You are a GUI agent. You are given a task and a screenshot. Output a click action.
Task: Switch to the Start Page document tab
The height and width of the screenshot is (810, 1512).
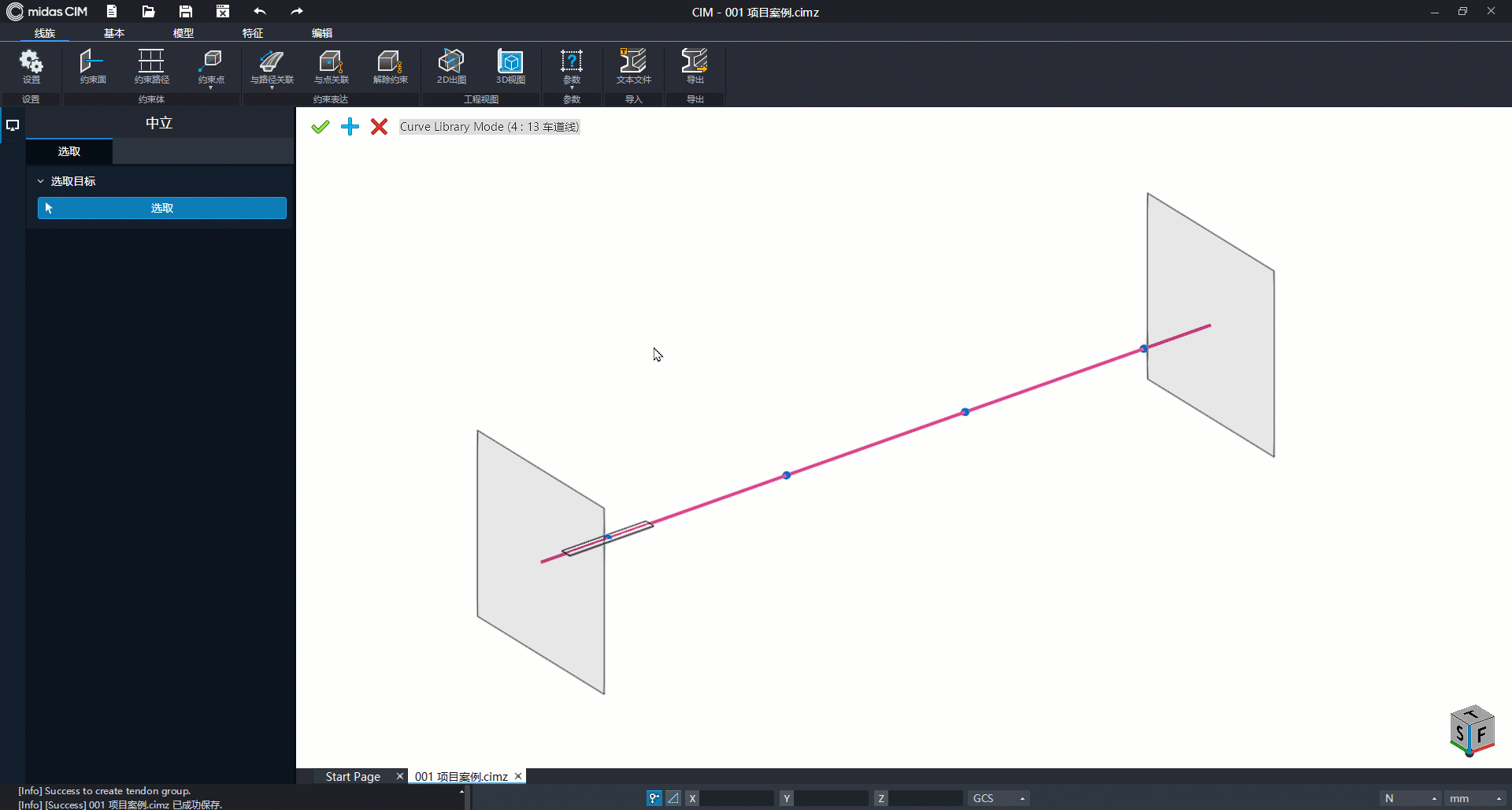click(x=353, y=776)
